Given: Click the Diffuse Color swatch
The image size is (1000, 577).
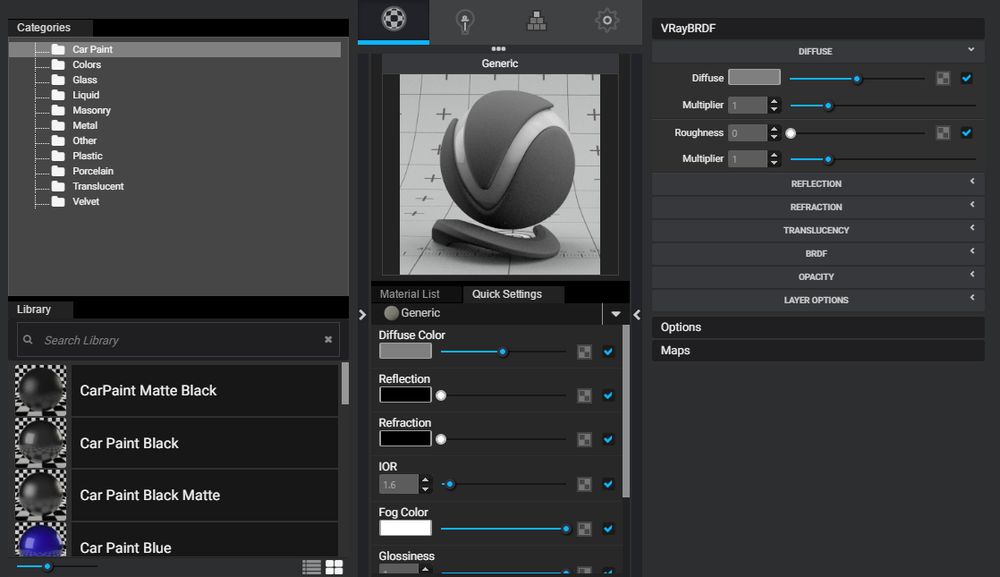Looking at the screenshot, I should (x=405, y=351).
